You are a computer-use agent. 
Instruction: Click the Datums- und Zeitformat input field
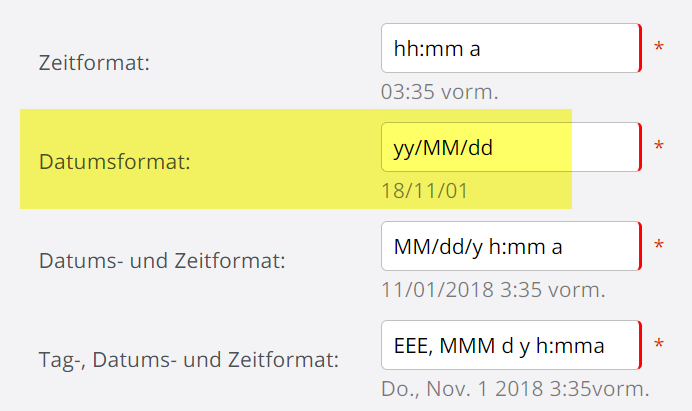[x=510, y=246]
